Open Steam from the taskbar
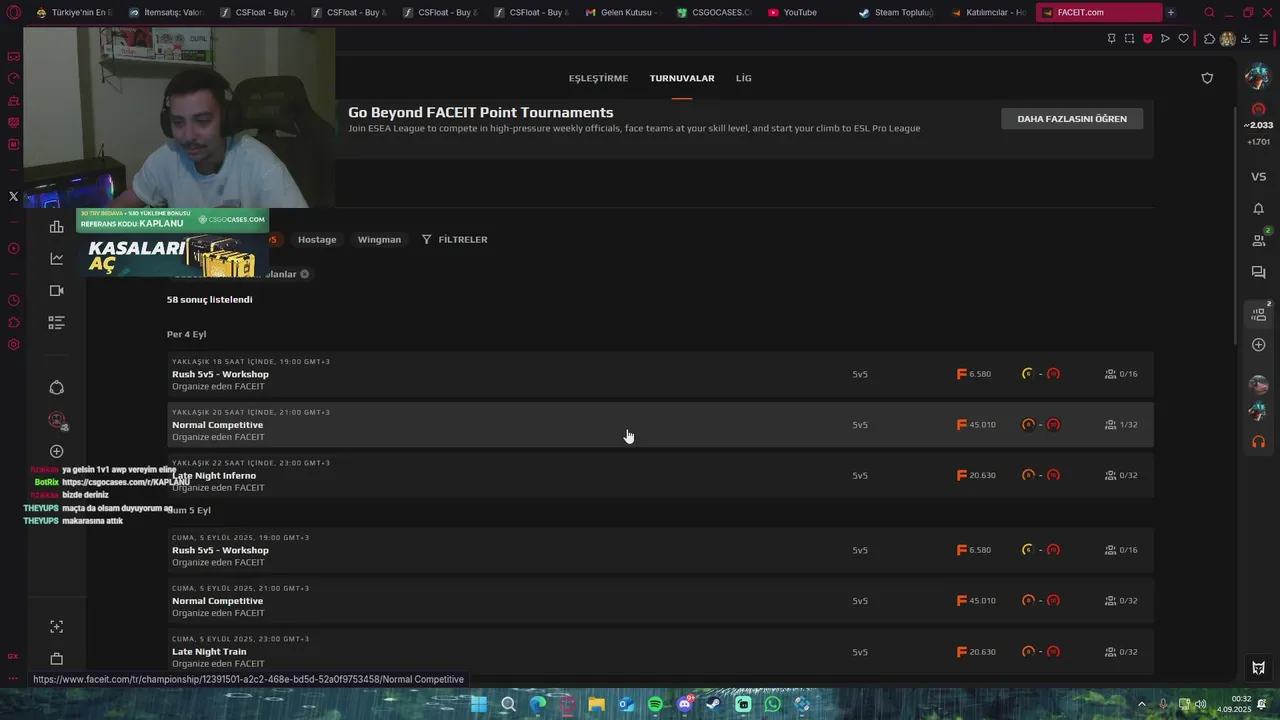 pyautogui.click(x=713, y=704)
